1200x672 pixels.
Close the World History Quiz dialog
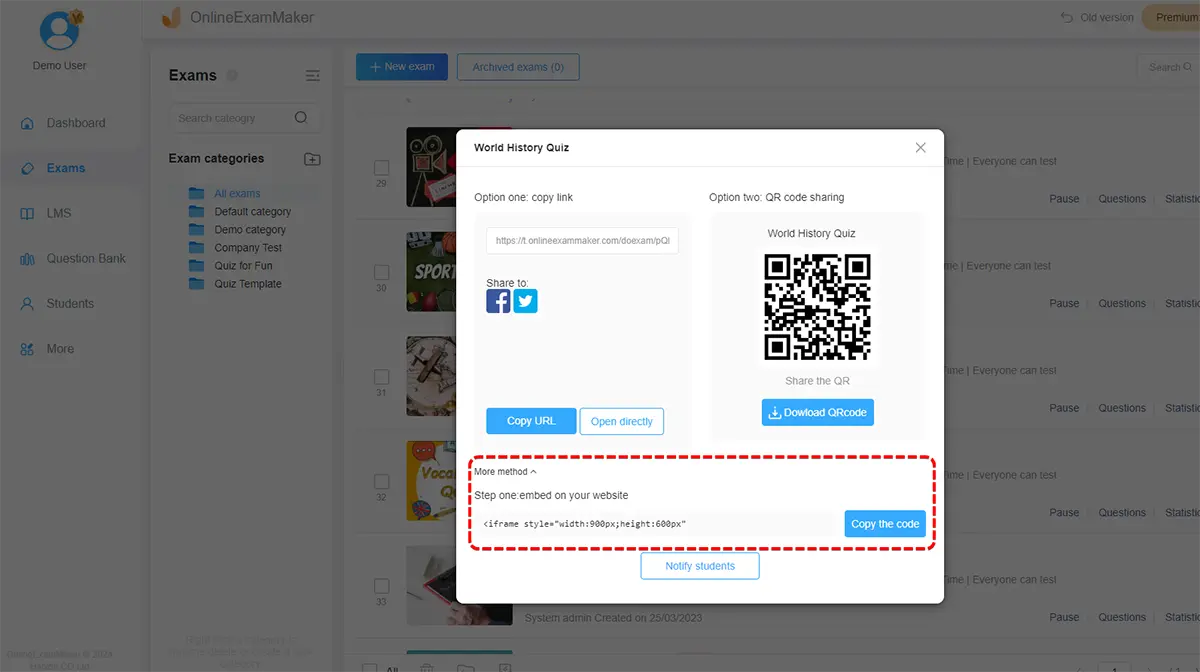(920, 147)
